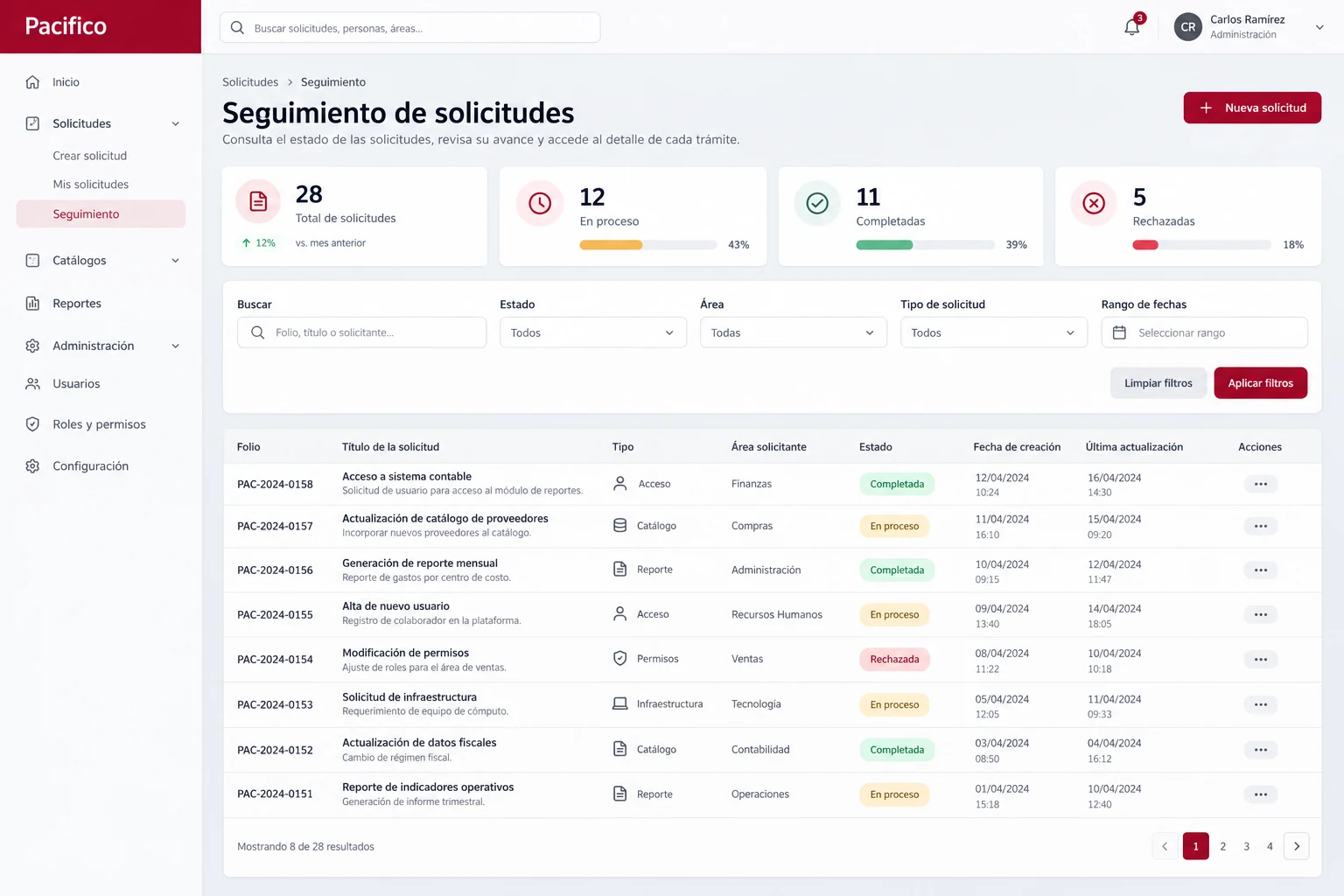Collapse the Solicitudes sidebar section
Image resolution: width=1344 pixels, height=896 pixels.
tap(175, 123)
